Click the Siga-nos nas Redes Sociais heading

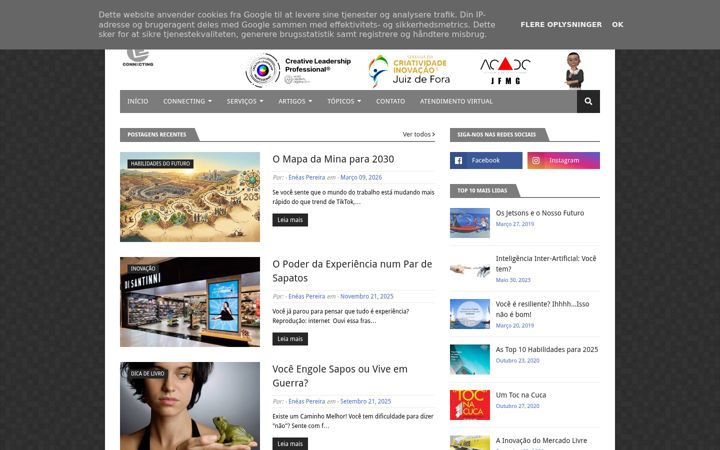tap(496, 135)
